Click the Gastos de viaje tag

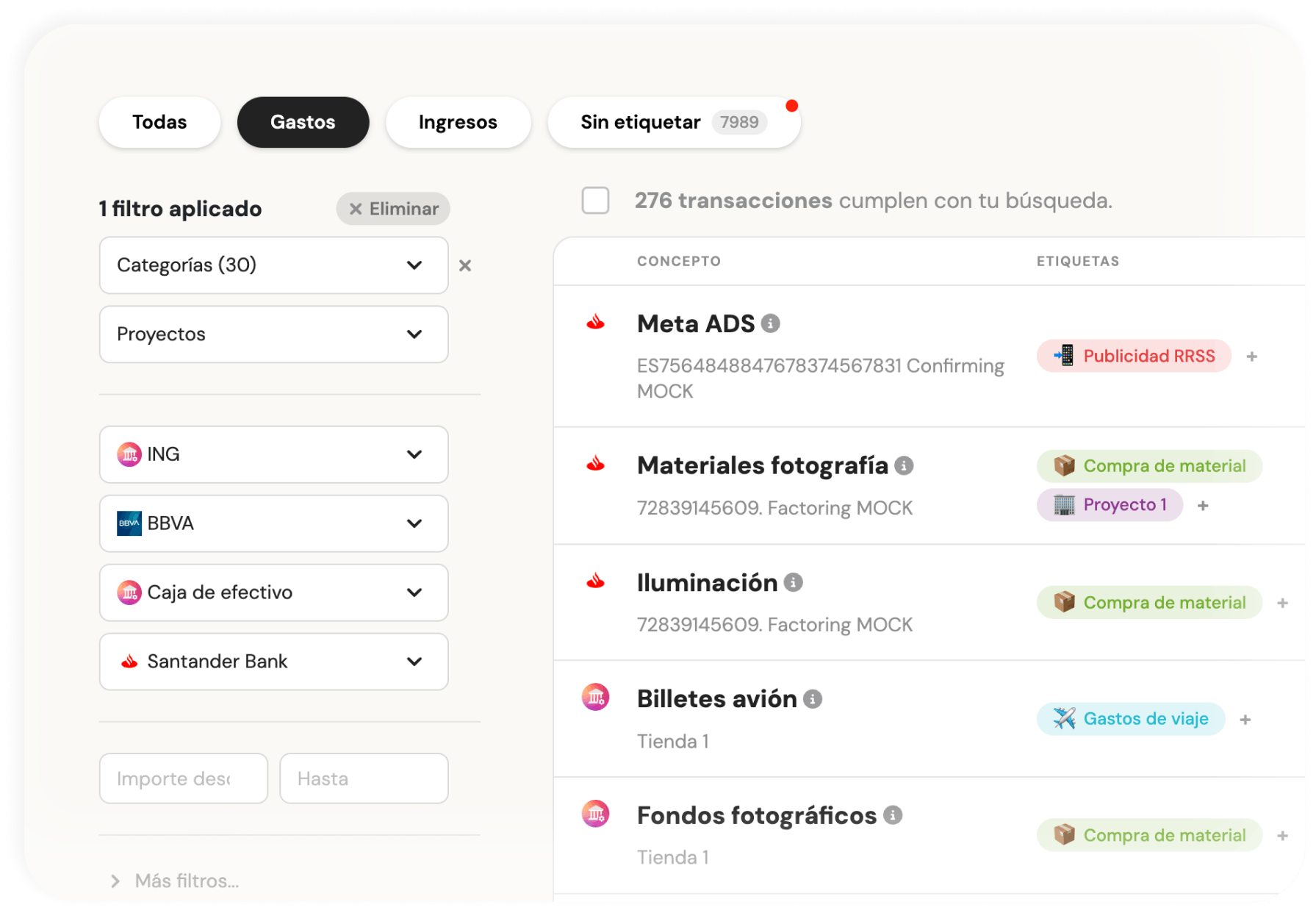[x=1131, y=719]
